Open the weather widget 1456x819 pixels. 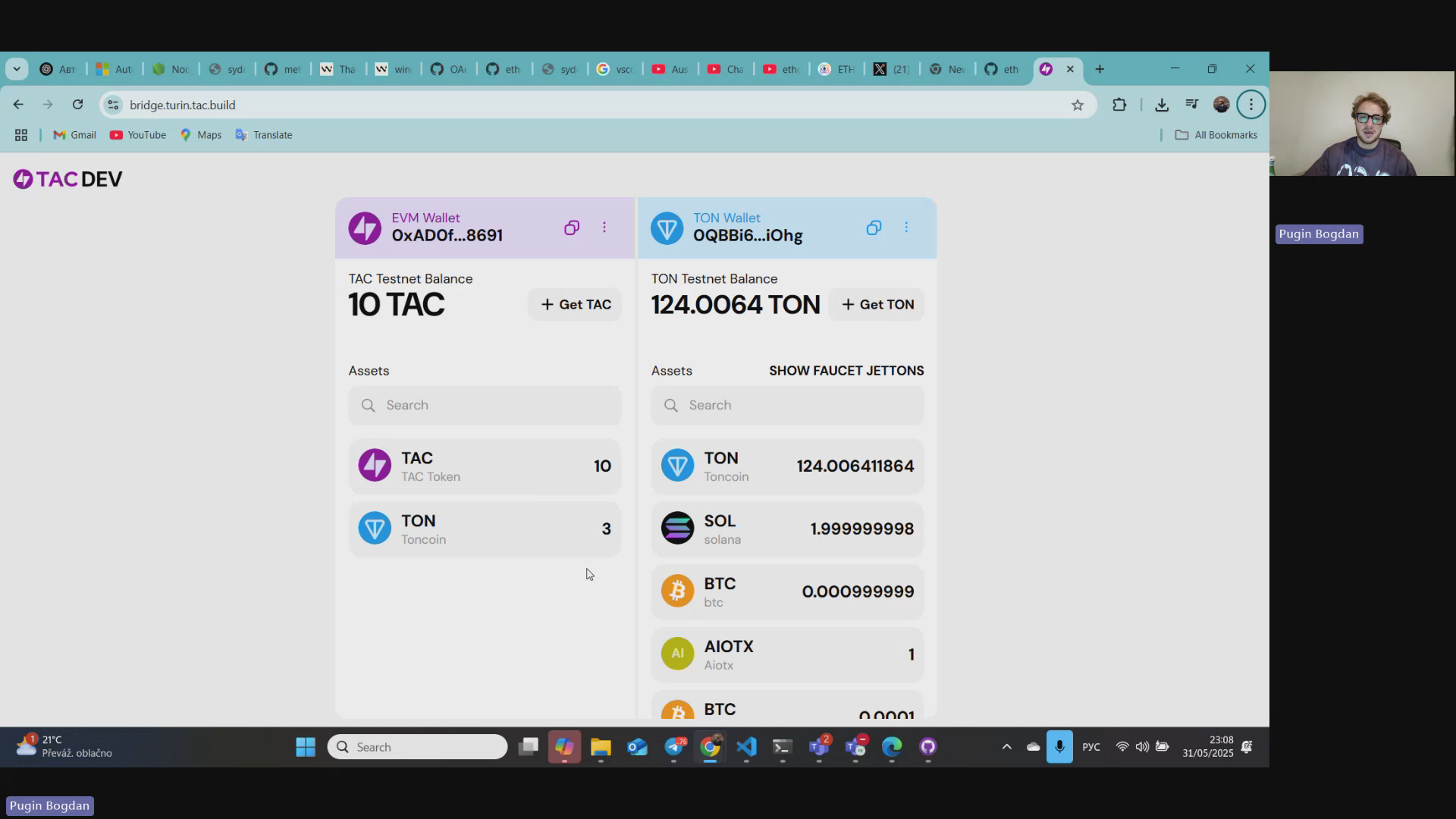[64, 746]
